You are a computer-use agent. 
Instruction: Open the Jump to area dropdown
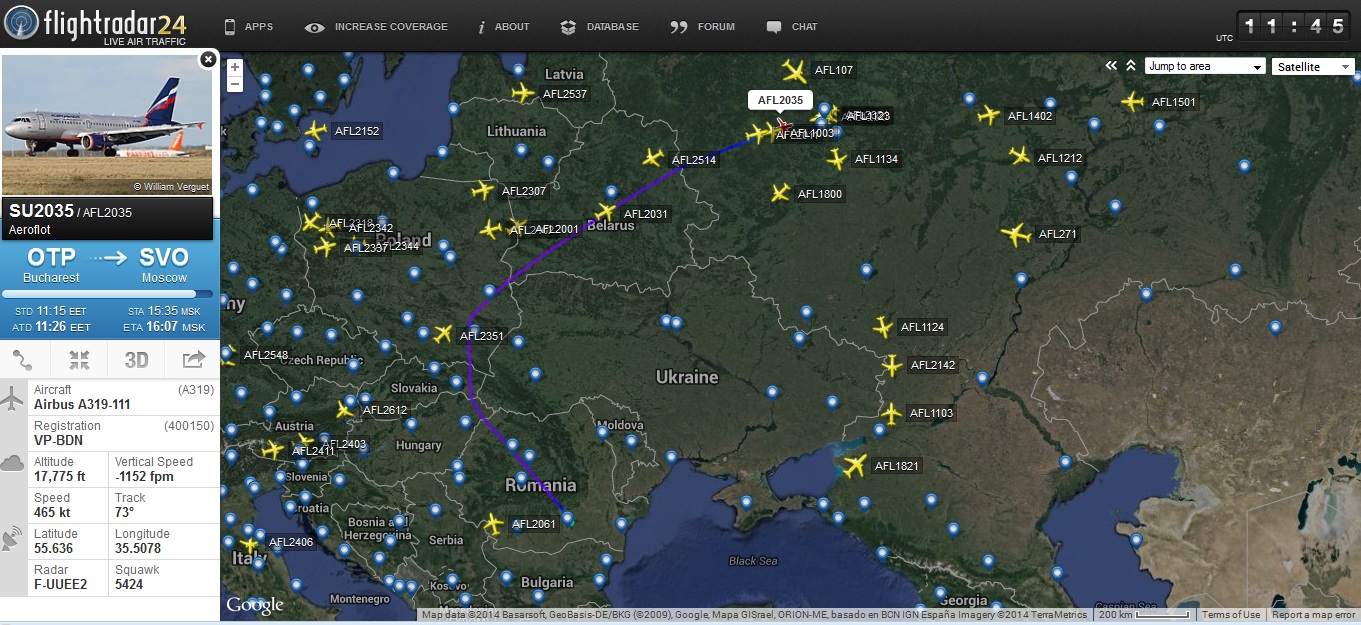point(1204,67)
